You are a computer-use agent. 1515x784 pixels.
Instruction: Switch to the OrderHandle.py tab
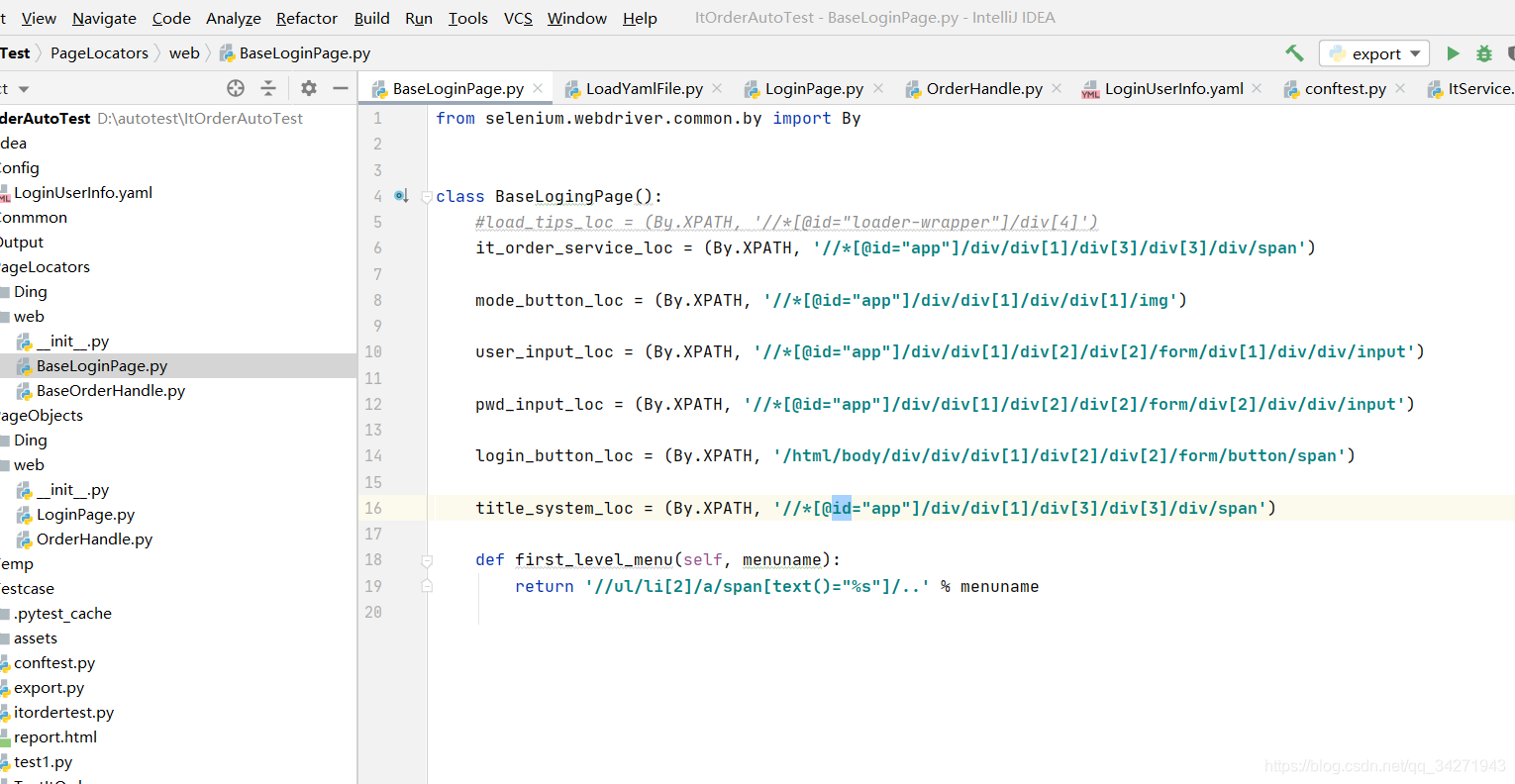983,88
